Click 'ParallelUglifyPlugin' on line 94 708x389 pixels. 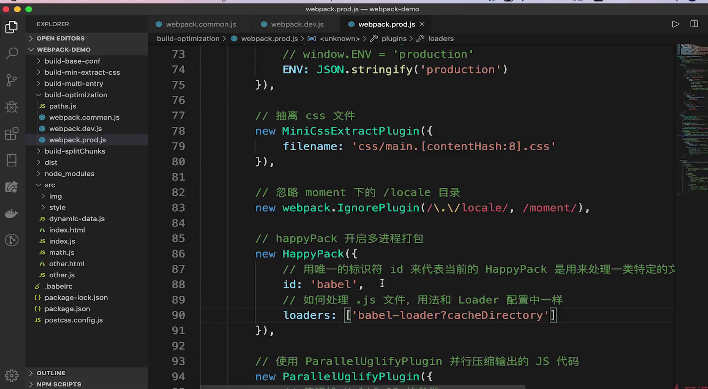pyautogui.click(x=351, y=376)
